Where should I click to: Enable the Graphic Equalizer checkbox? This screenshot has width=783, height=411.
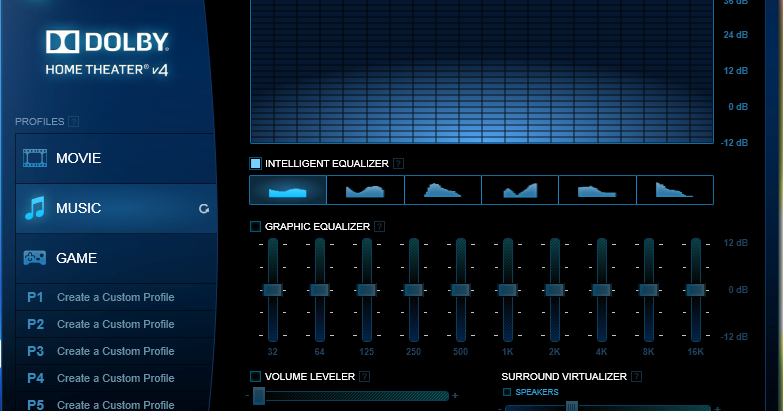point(255,226)
